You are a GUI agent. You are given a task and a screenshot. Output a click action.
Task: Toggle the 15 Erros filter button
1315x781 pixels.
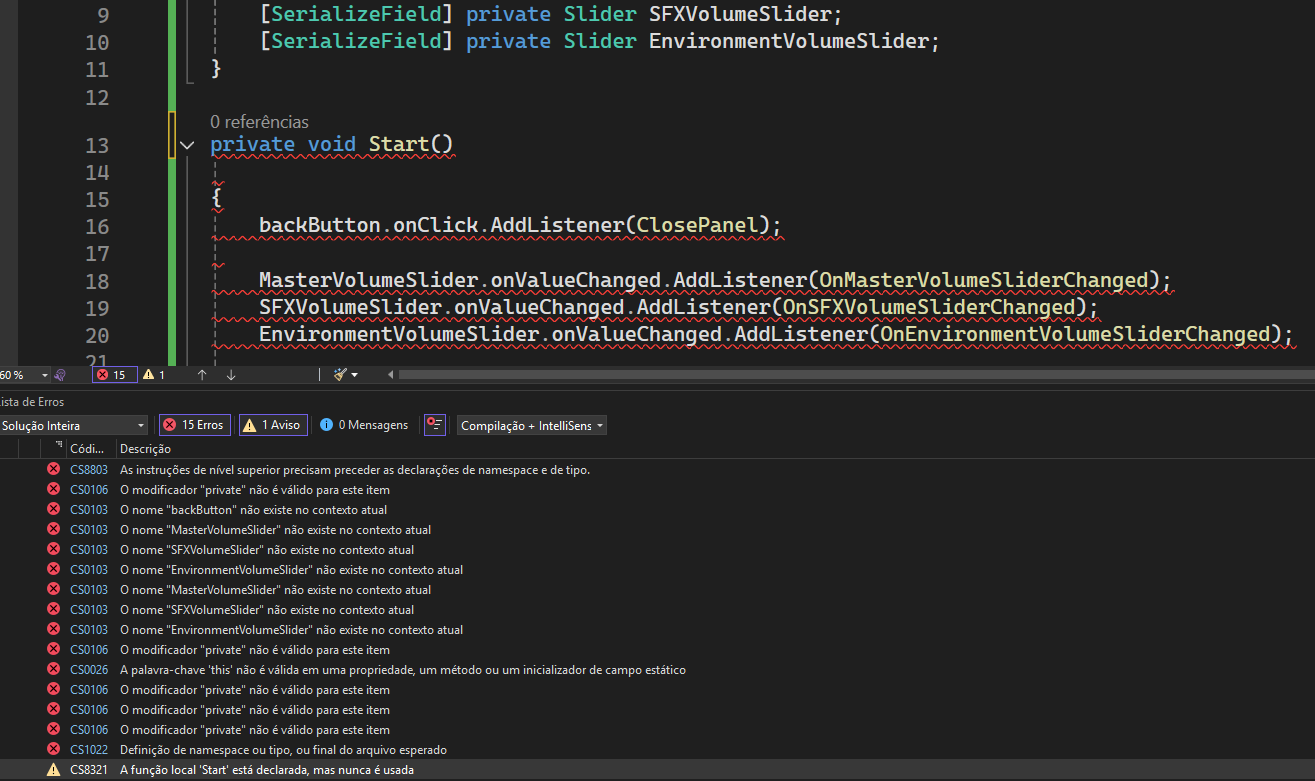(196, 425)
